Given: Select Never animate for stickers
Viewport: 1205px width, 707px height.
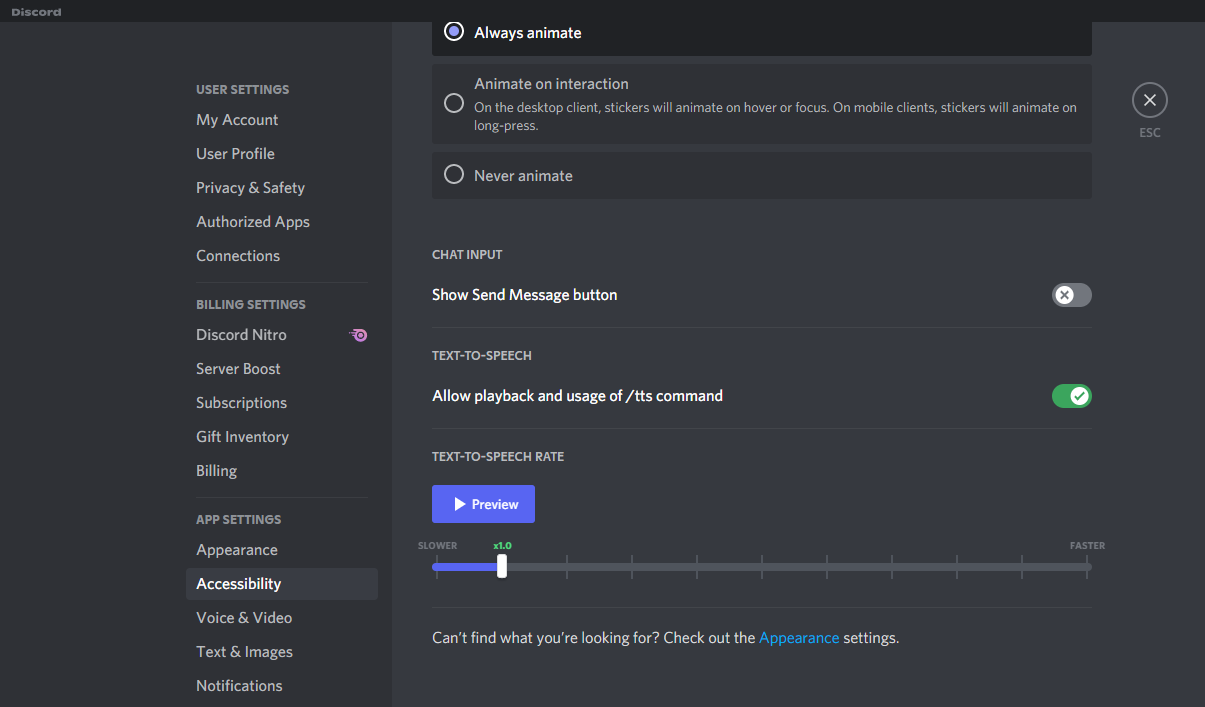Looking at the screenshot, I should (x=453, y=174).
